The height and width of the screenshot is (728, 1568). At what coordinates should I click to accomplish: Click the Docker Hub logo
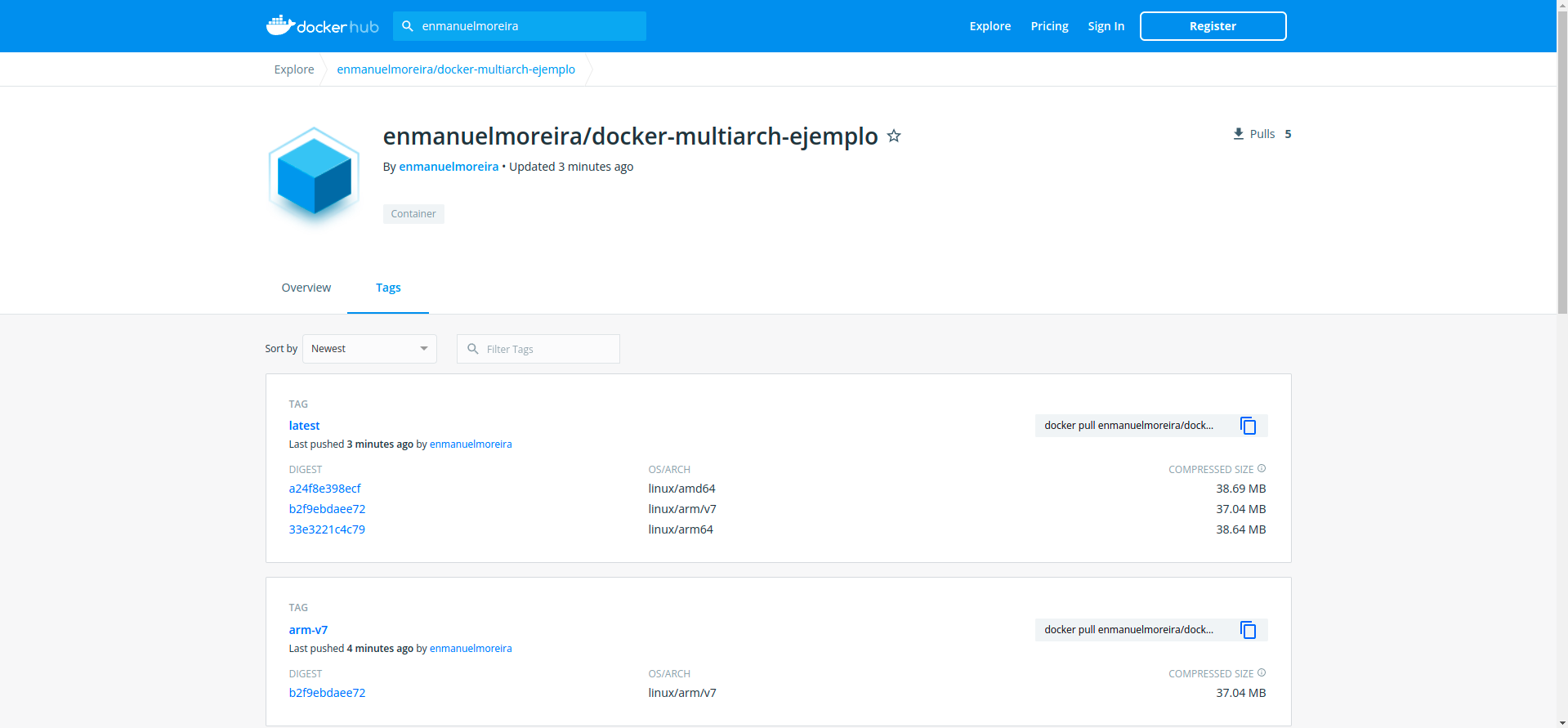tap(322, 25)
